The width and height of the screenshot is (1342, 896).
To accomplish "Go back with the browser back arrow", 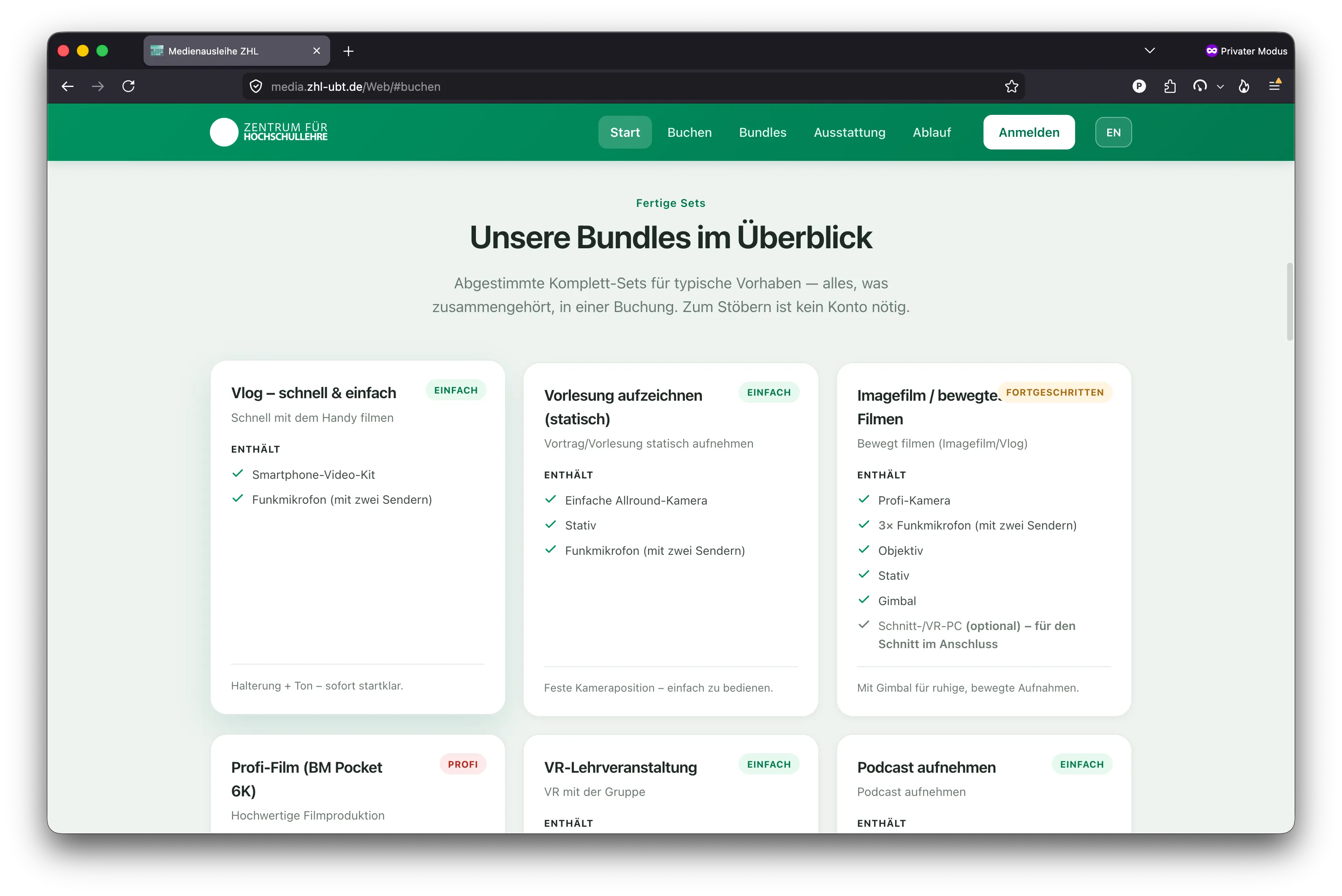I will pos(68,86).
